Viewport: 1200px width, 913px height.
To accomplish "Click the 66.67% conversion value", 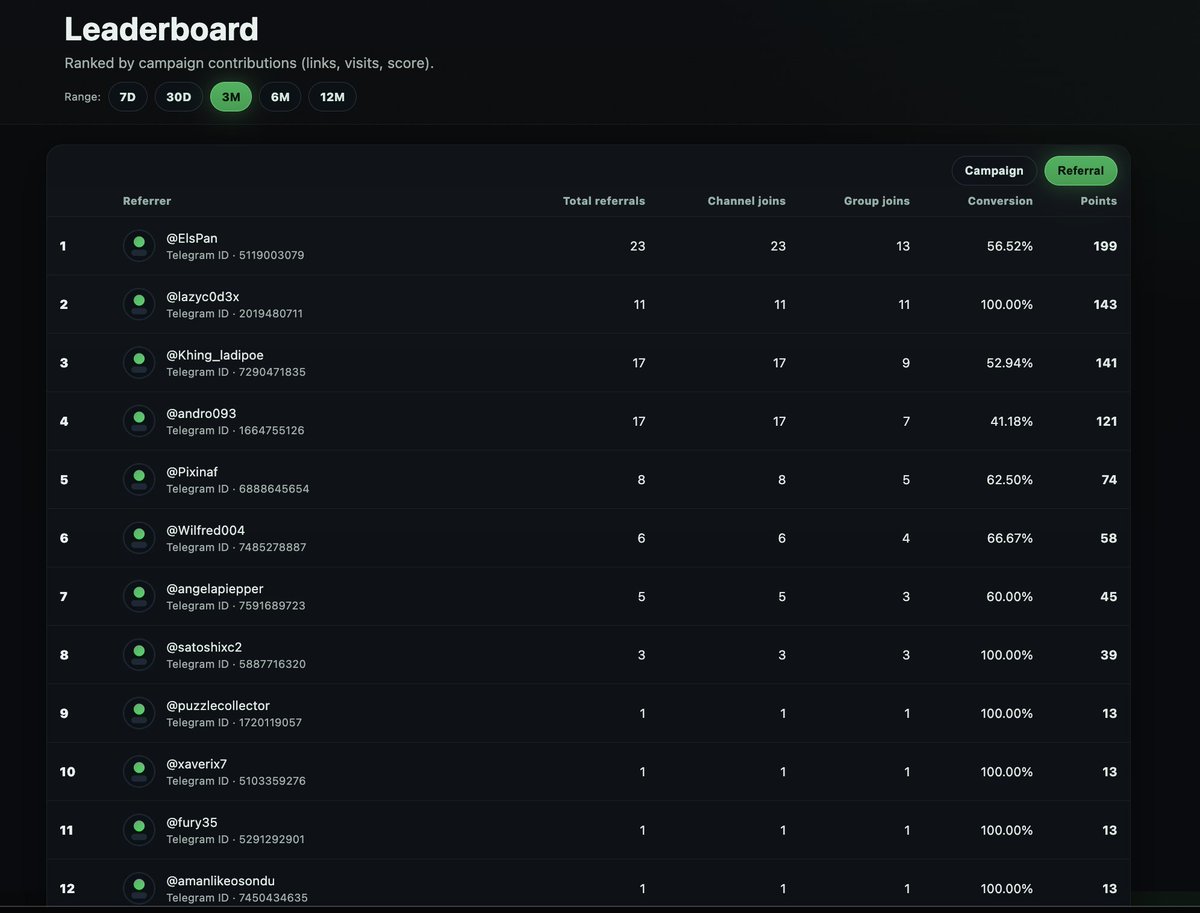I will tap(1009, 538).
